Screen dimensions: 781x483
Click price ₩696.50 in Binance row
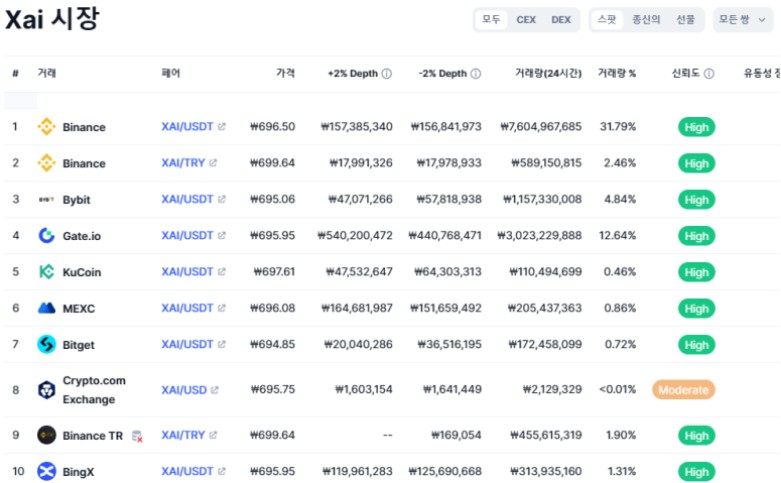272,126
